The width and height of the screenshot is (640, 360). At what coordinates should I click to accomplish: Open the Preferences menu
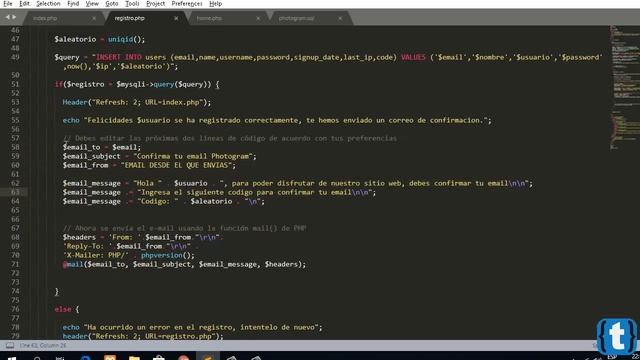[187, 4]
